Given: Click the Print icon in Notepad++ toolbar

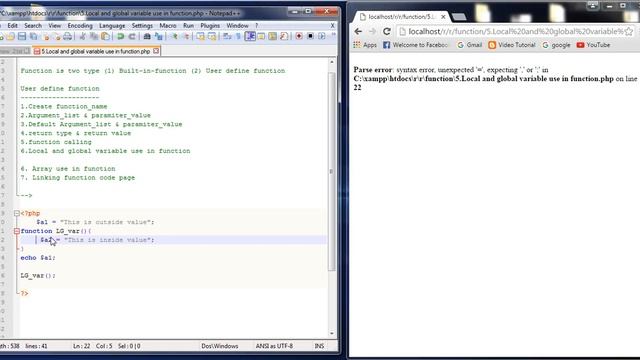Looking at the screenshot, I should [67, 37].
